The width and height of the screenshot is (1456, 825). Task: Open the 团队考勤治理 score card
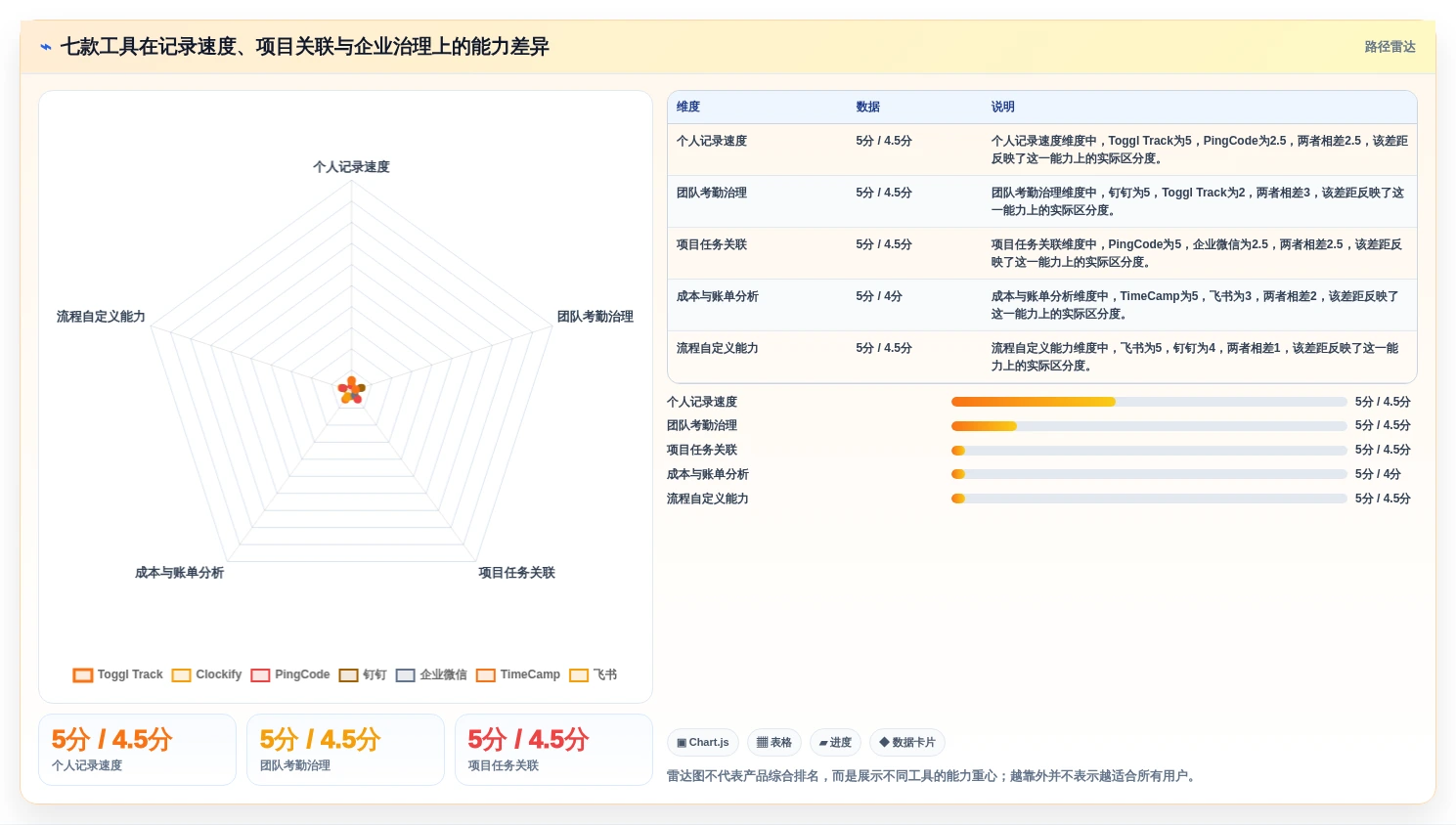pos(346,750)
